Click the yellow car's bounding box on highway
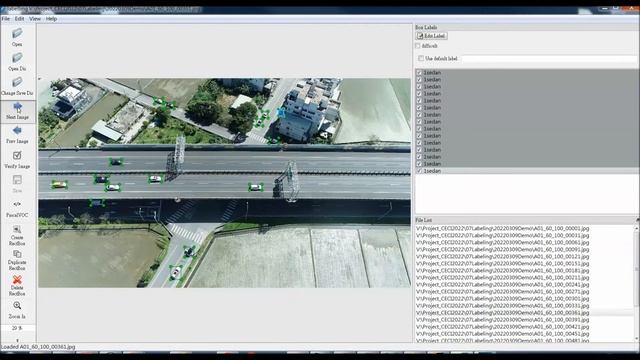The image size is (640, 360). (59, 185)
